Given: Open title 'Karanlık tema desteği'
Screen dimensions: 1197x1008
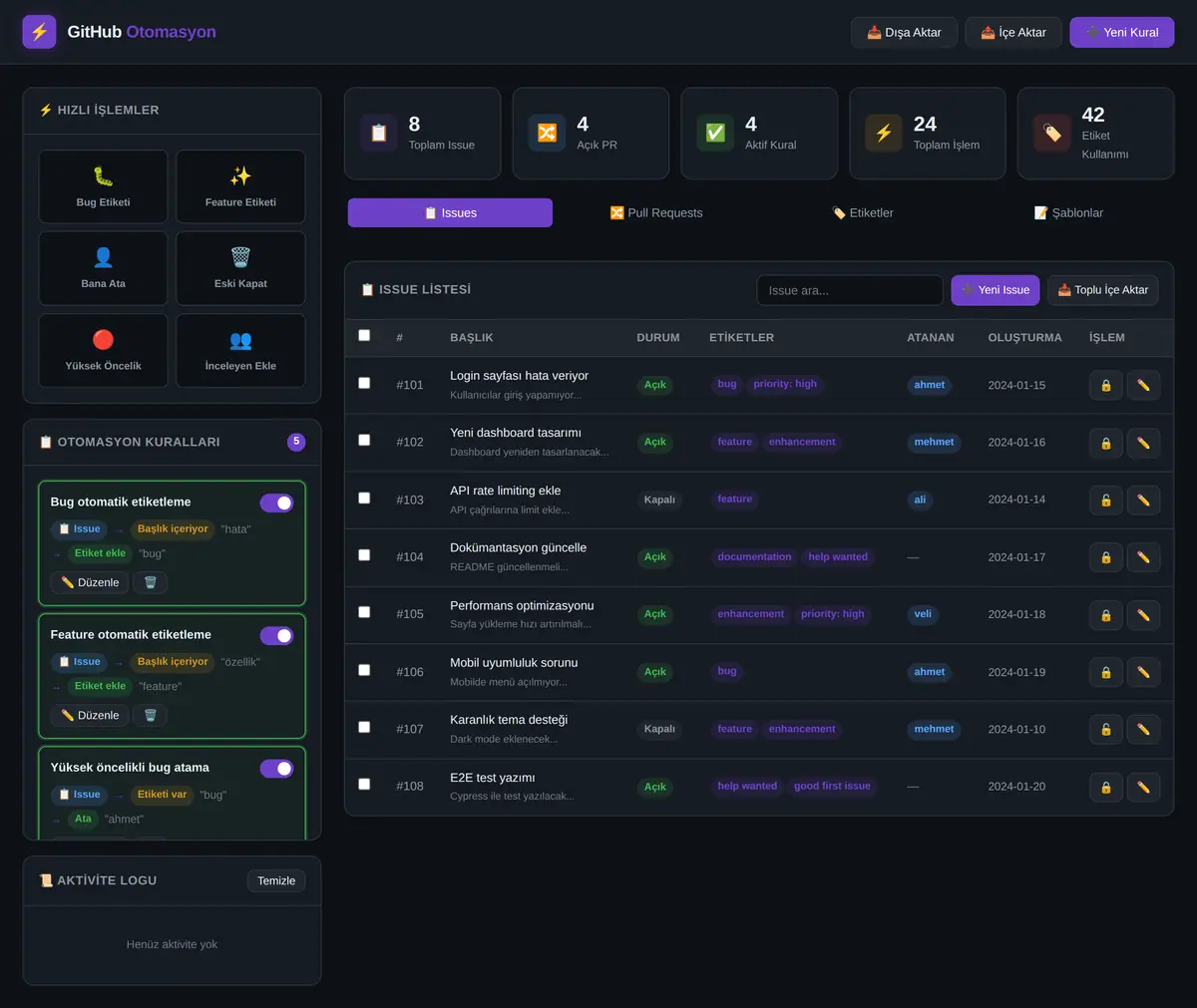Looking at the screenshot, I should (x=509, y=720).
